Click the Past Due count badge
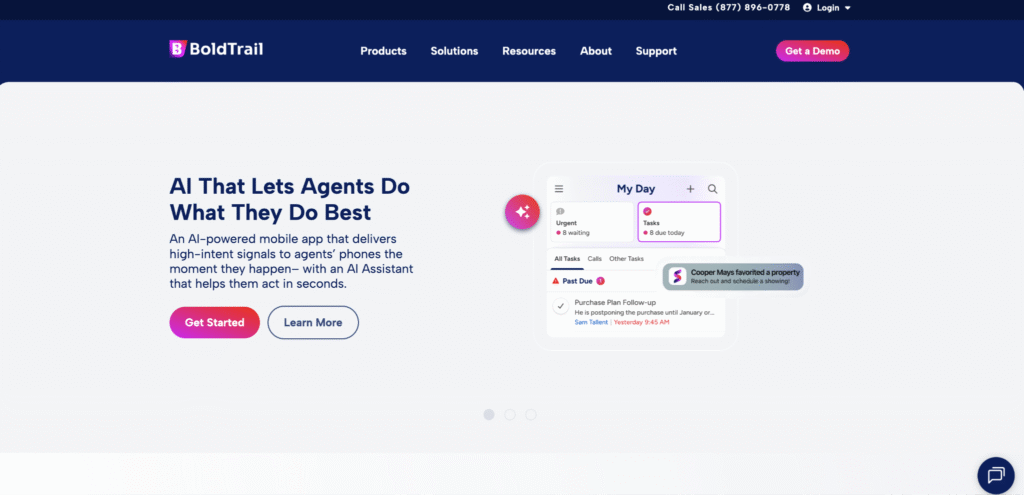 pyautogui.click(x=600, y=281)
